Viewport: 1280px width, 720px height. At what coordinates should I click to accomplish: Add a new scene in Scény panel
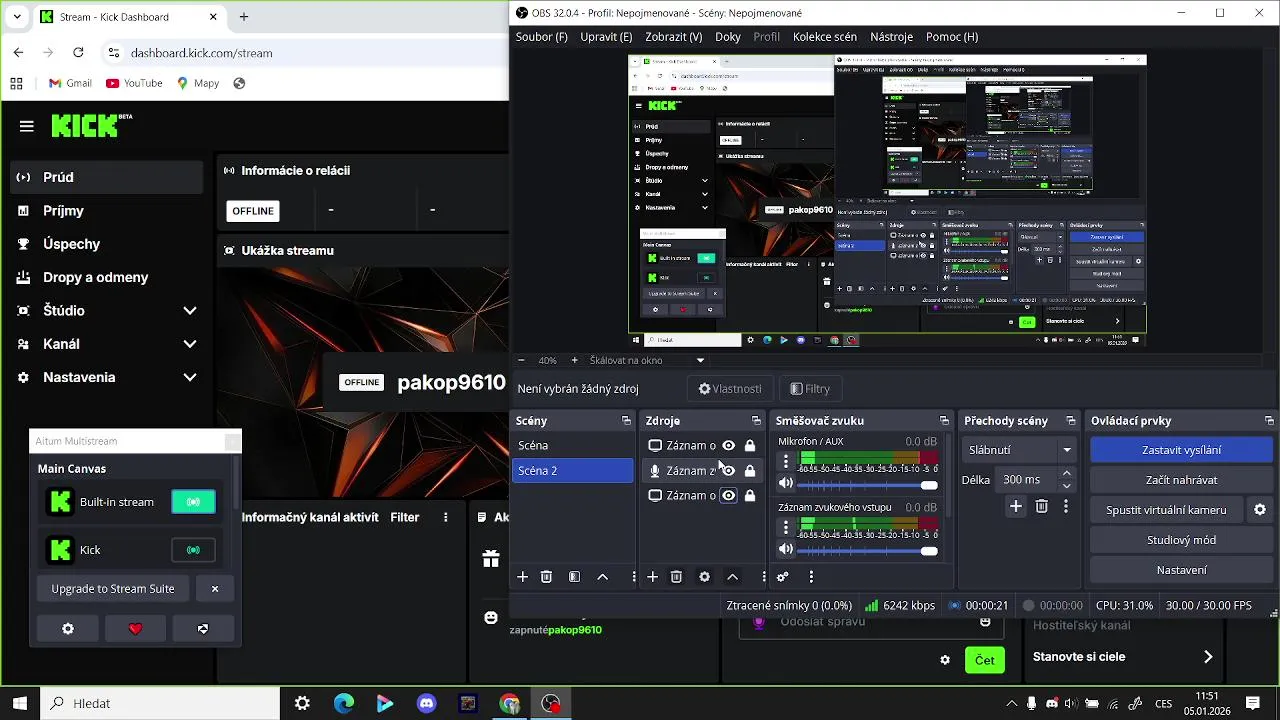pyautogui.click(x=522, y=577)
